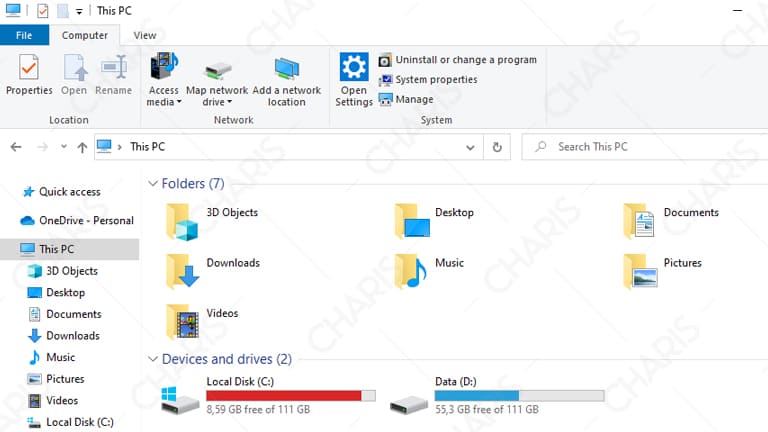768x432 pixels.
Task: Select the Data (D:) drive icon
Action: tap(409, 406)
